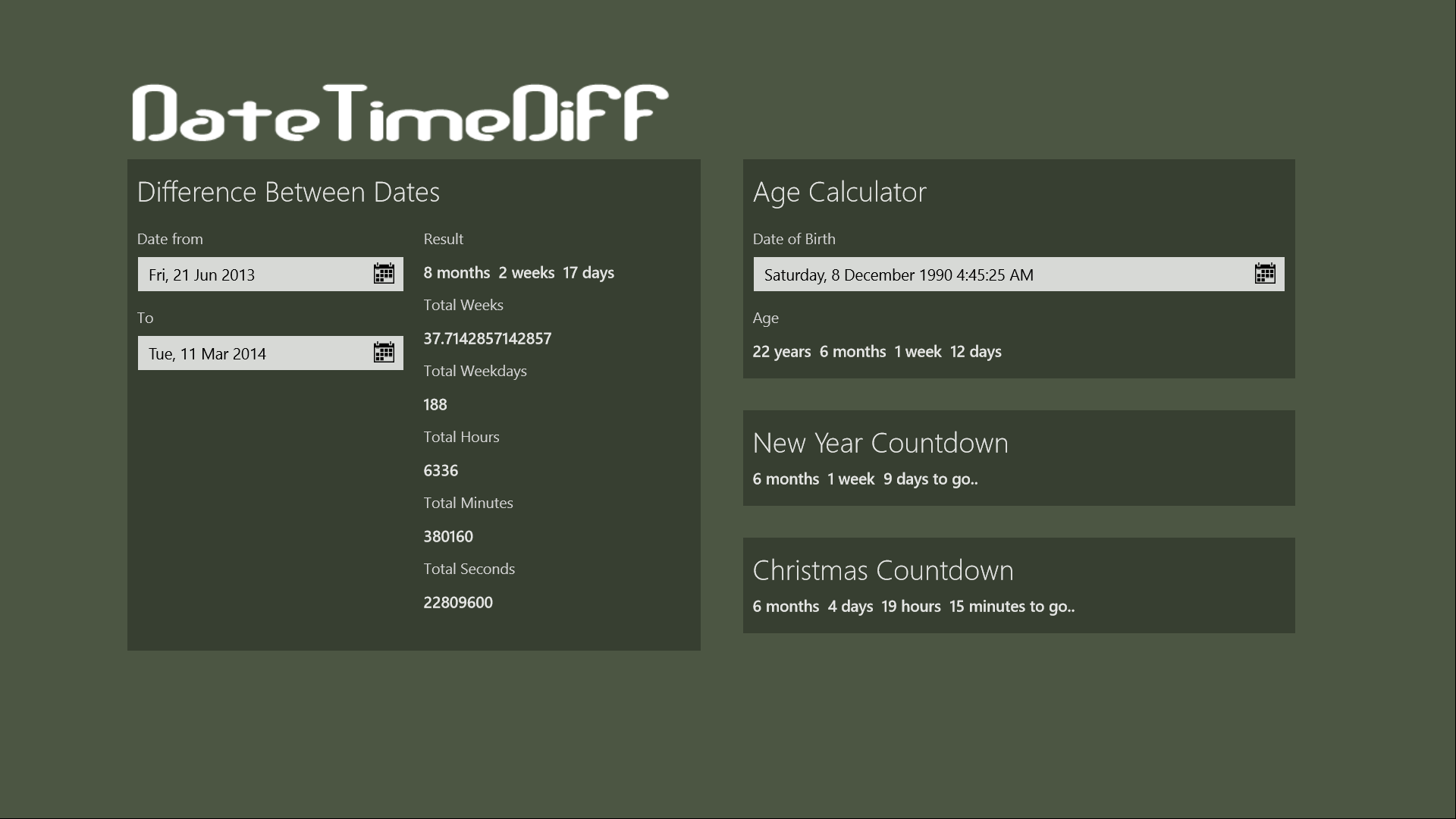Click the Tue, 11 Mar 2014 field
The width and height of the screenshot is (1456, 819).
coord(254,353)
